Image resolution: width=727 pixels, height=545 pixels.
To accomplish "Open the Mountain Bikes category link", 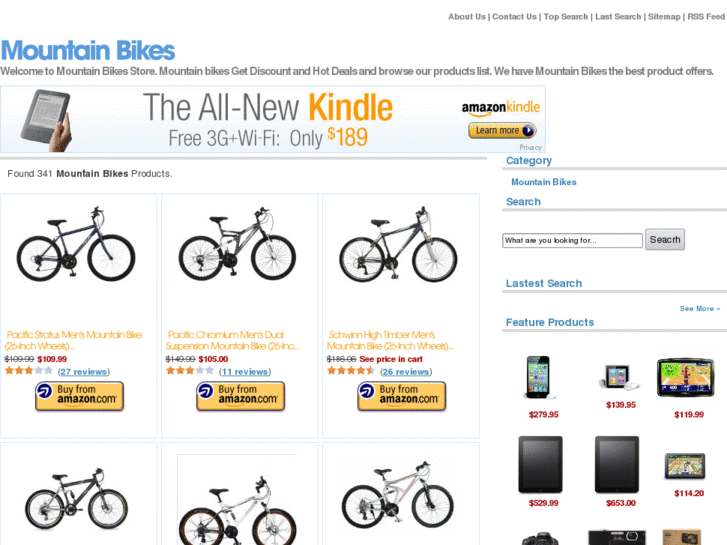I will [x=544, y=182].
